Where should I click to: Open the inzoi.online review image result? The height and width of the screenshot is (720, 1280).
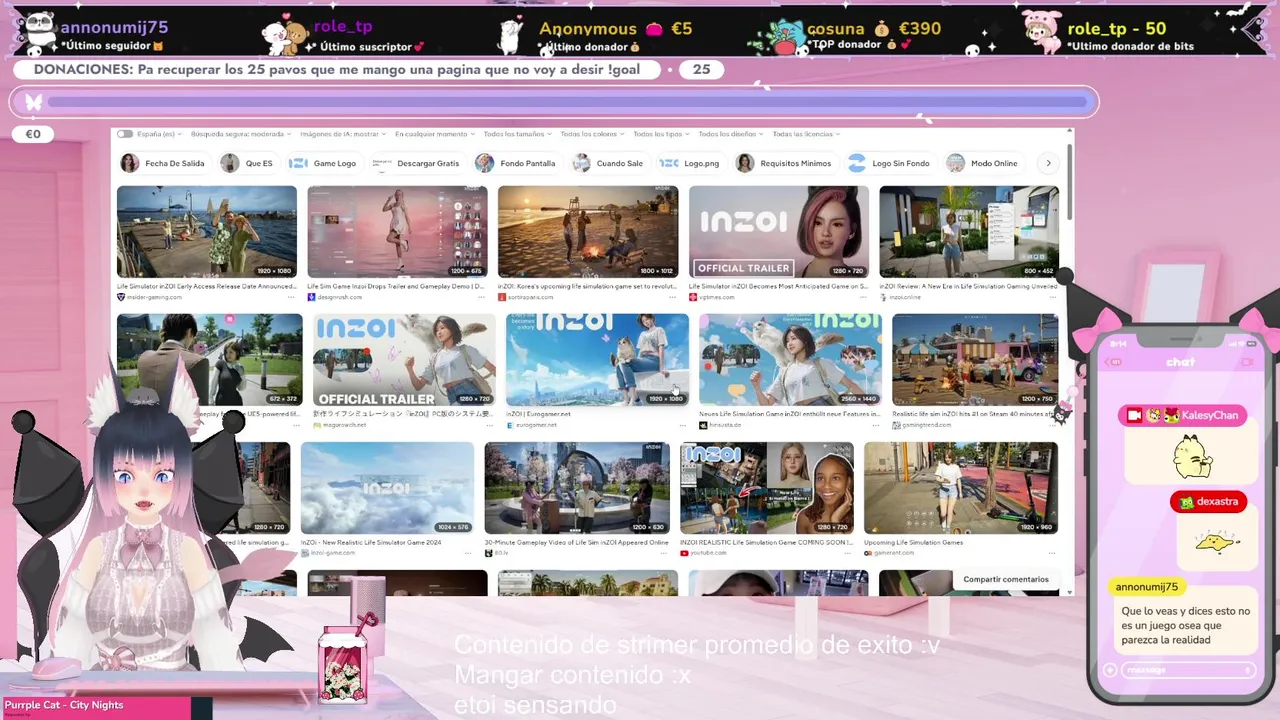pos(969,232)
